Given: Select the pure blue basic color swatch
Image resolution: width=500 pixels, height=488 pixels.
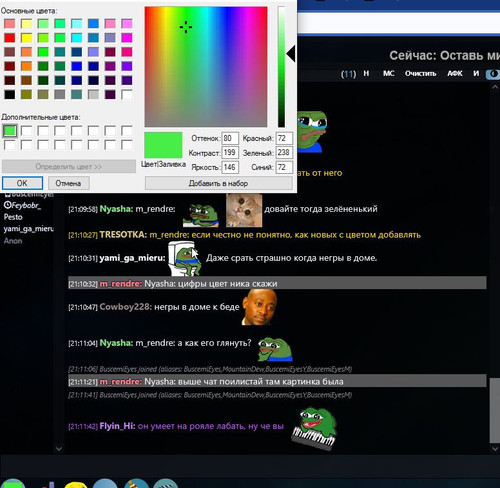Looking at the screenshot, I should 77,66.
